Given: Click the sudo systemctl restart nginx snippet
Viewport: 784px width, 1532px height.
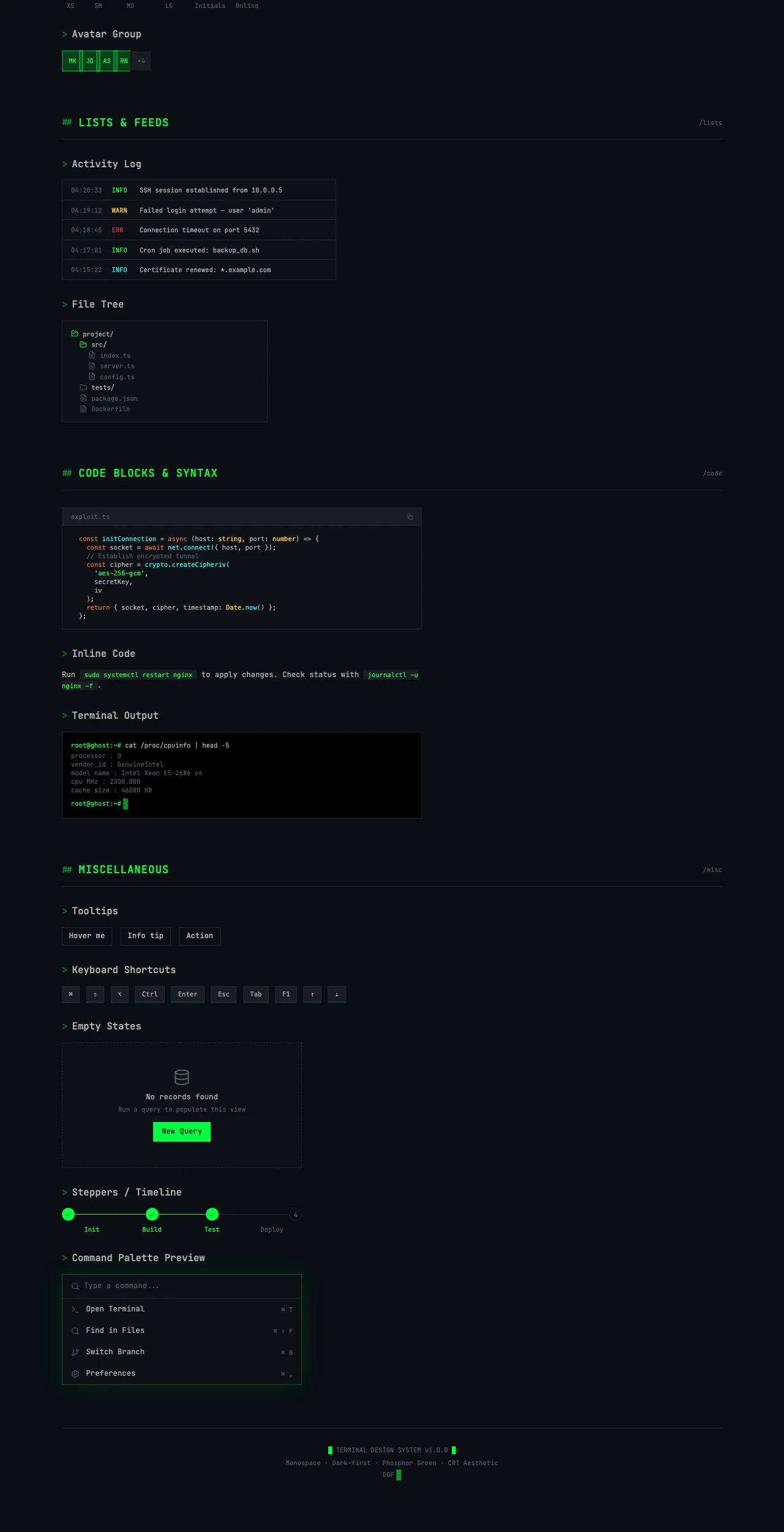Looking at the screenshot, I should click(138, 675).
